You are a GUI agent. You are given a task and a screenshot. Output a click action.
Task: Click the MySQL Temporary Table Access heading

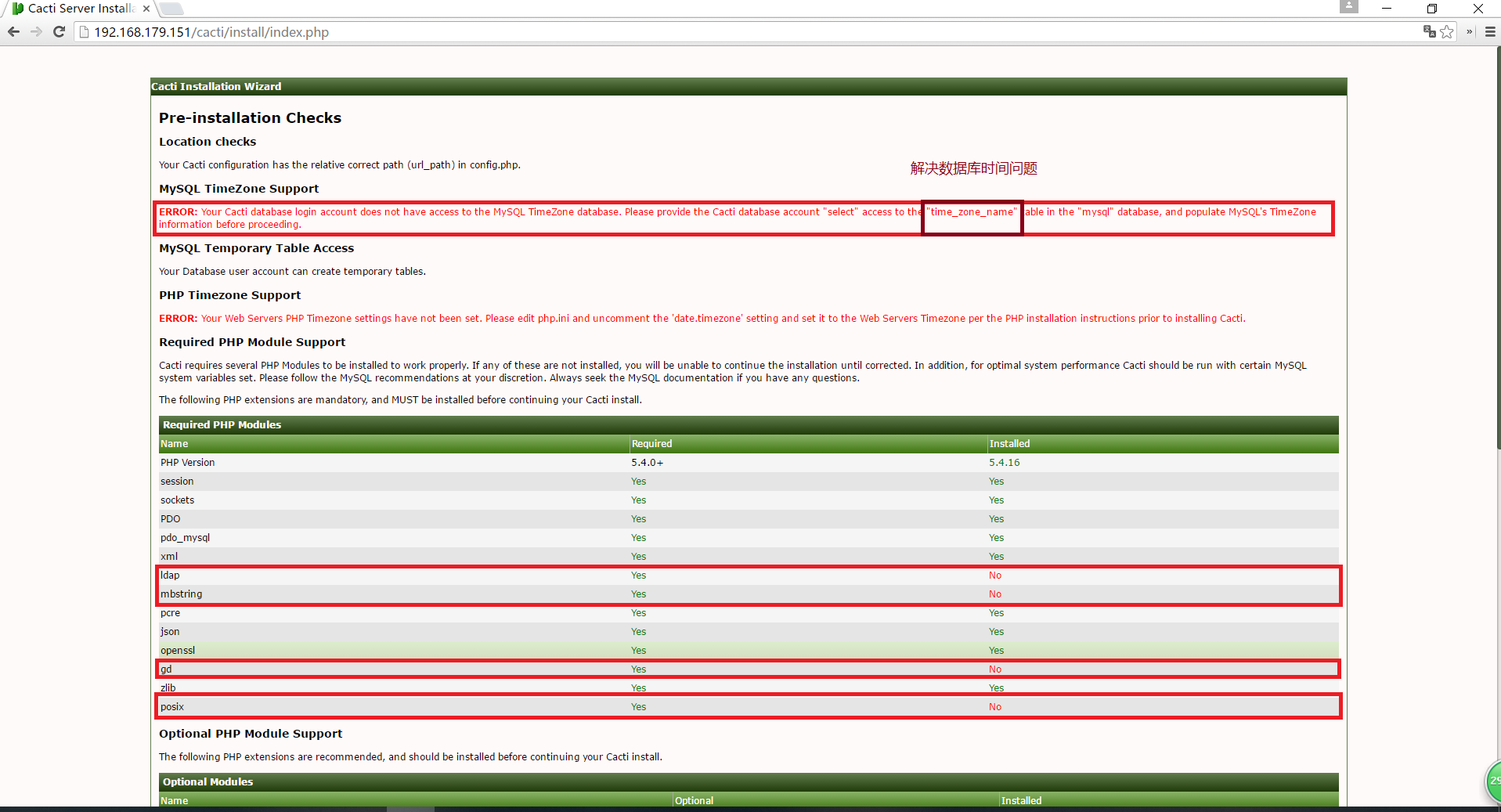coord(256,248)
